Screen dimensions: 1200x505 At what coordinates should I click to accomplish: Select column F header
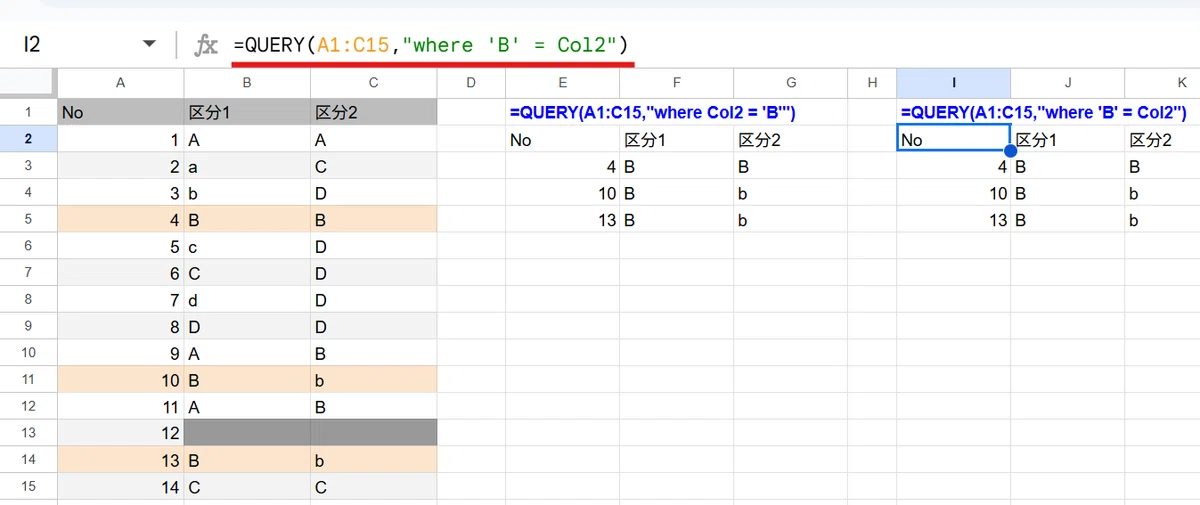pyautogui.click(x=676, y=83)
